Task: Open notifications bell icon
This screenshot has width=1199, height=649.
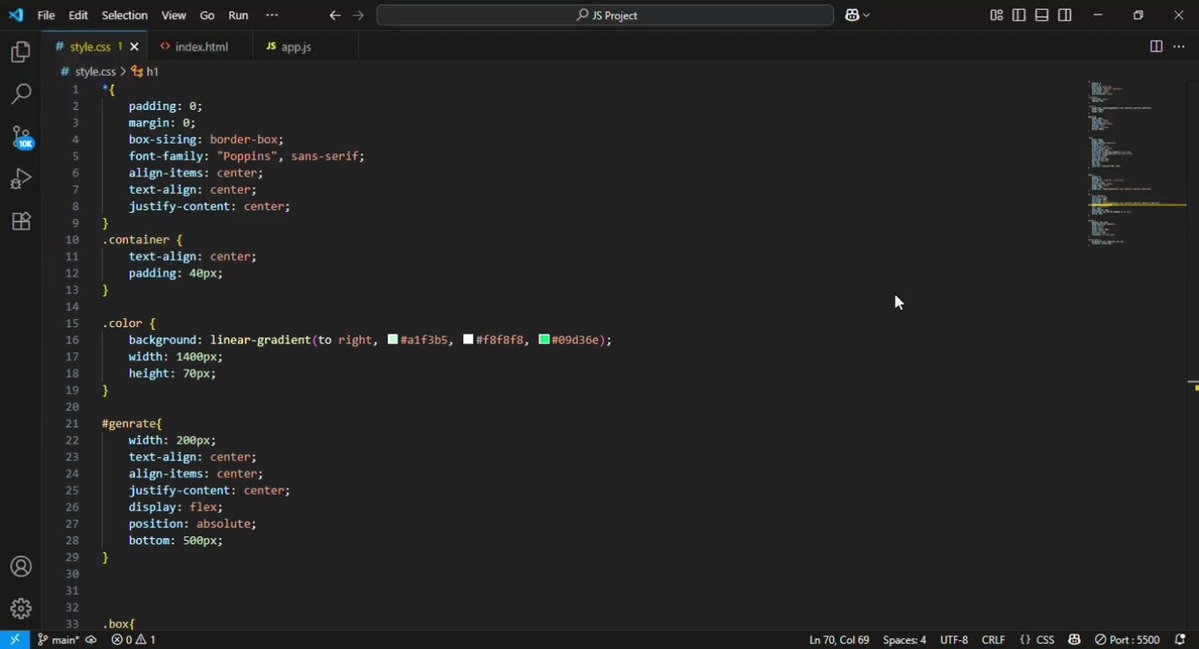Action: click(1180, 640)
